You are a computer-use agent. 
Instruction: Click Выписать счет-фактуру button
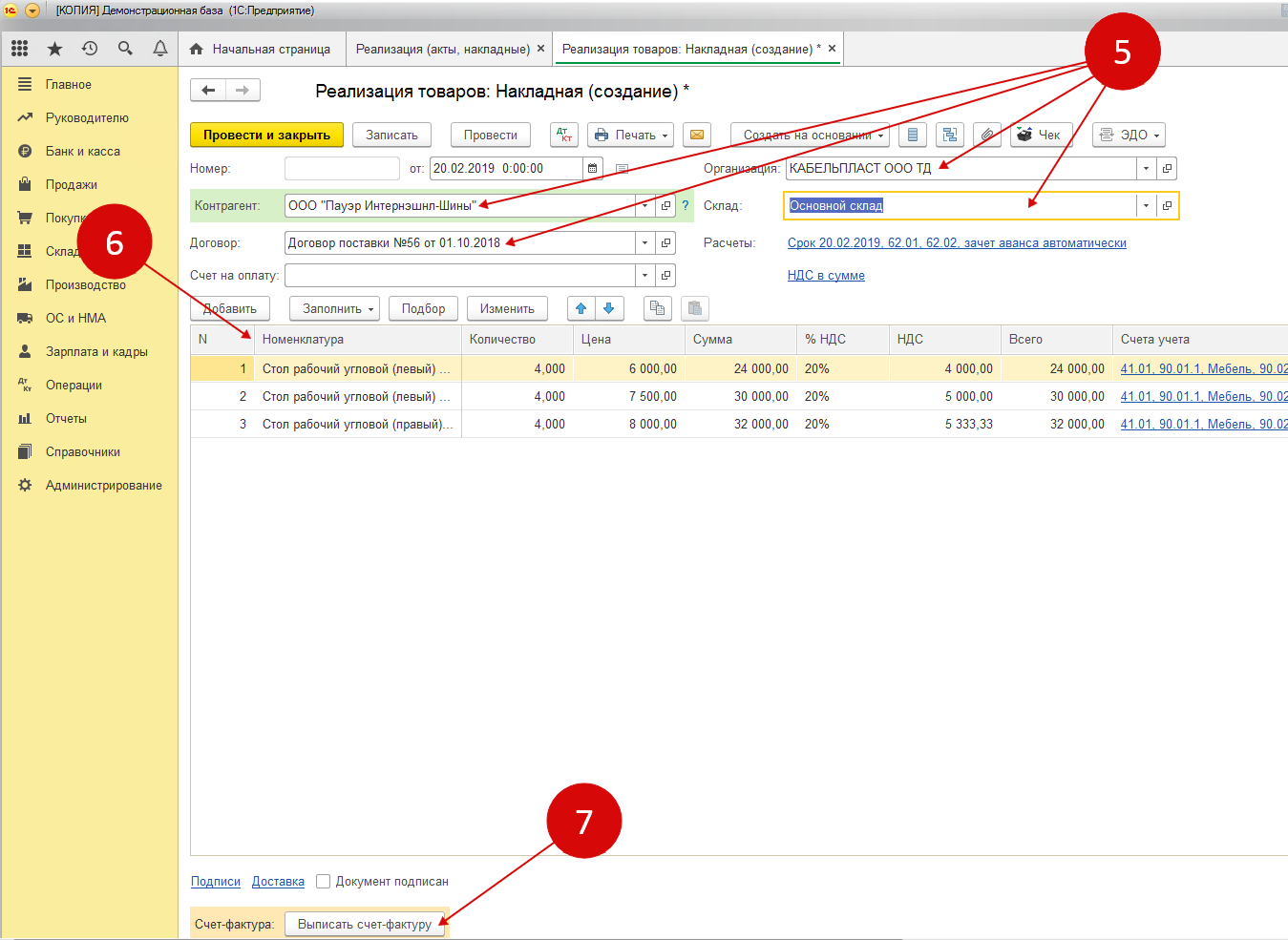tap(365, 924)
